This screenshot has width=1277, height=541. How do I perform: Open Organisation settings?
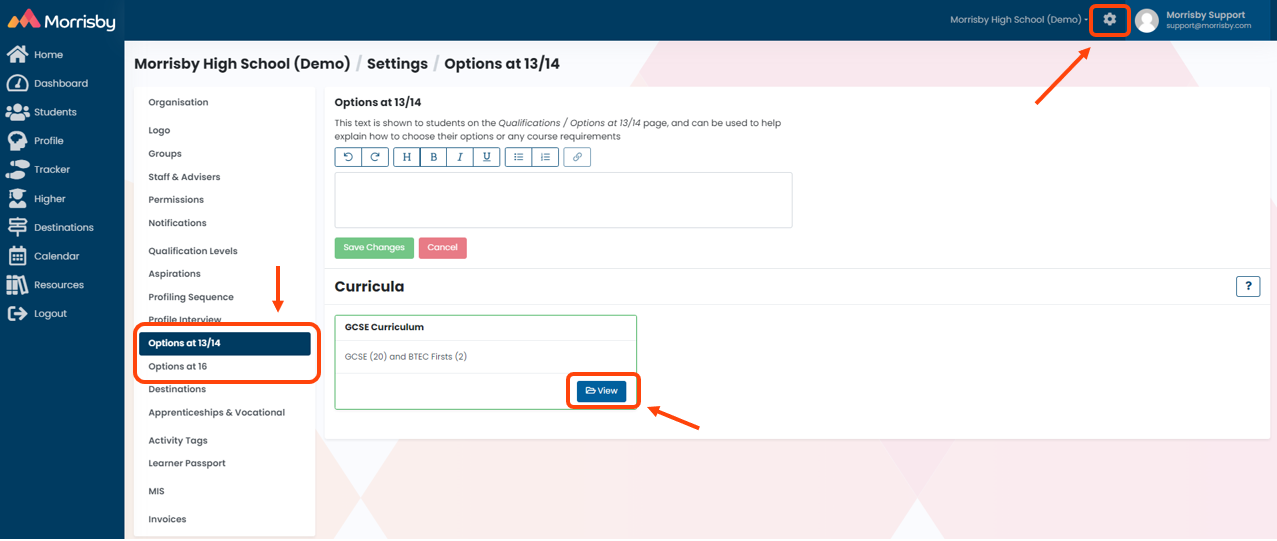pos(178,102)
